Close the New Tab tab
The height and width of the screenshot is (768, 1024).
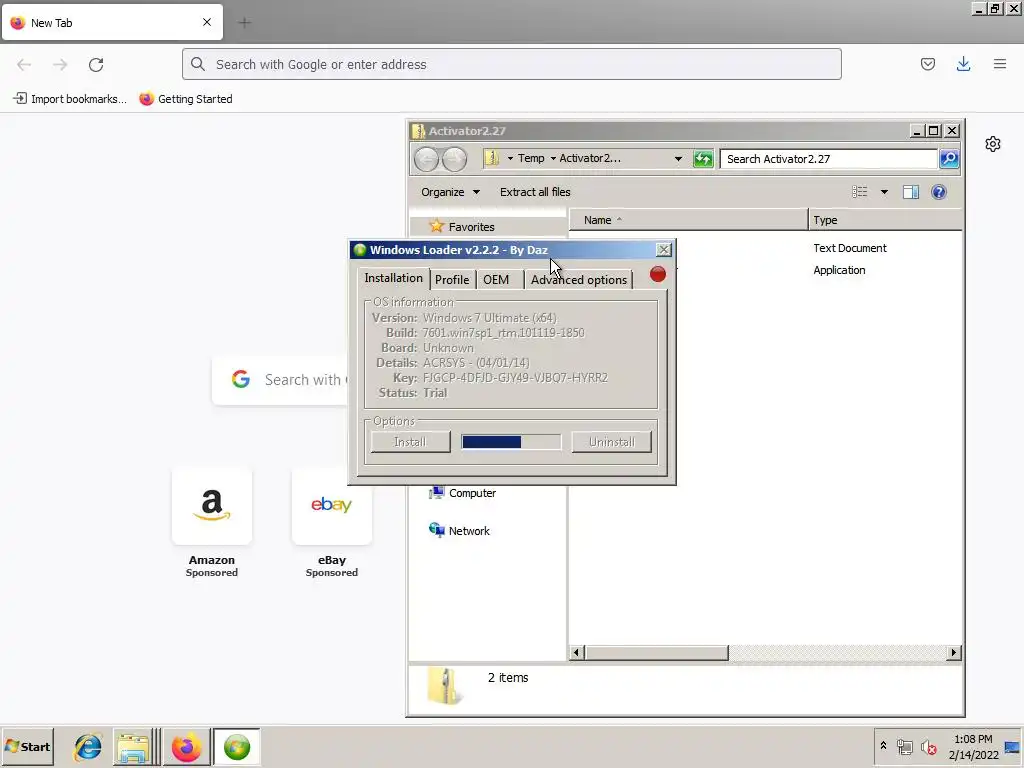pyautogui.click(x=206, y=22)
